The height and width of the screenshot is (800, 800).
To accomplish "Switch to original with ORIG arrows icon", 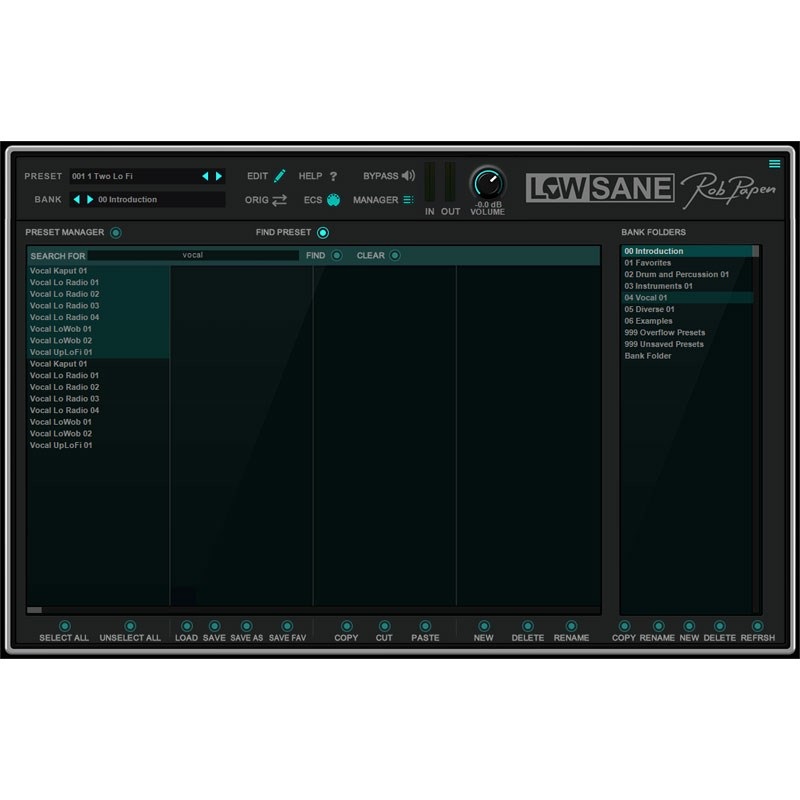I will pyautogui.click(x=280, y=200).
